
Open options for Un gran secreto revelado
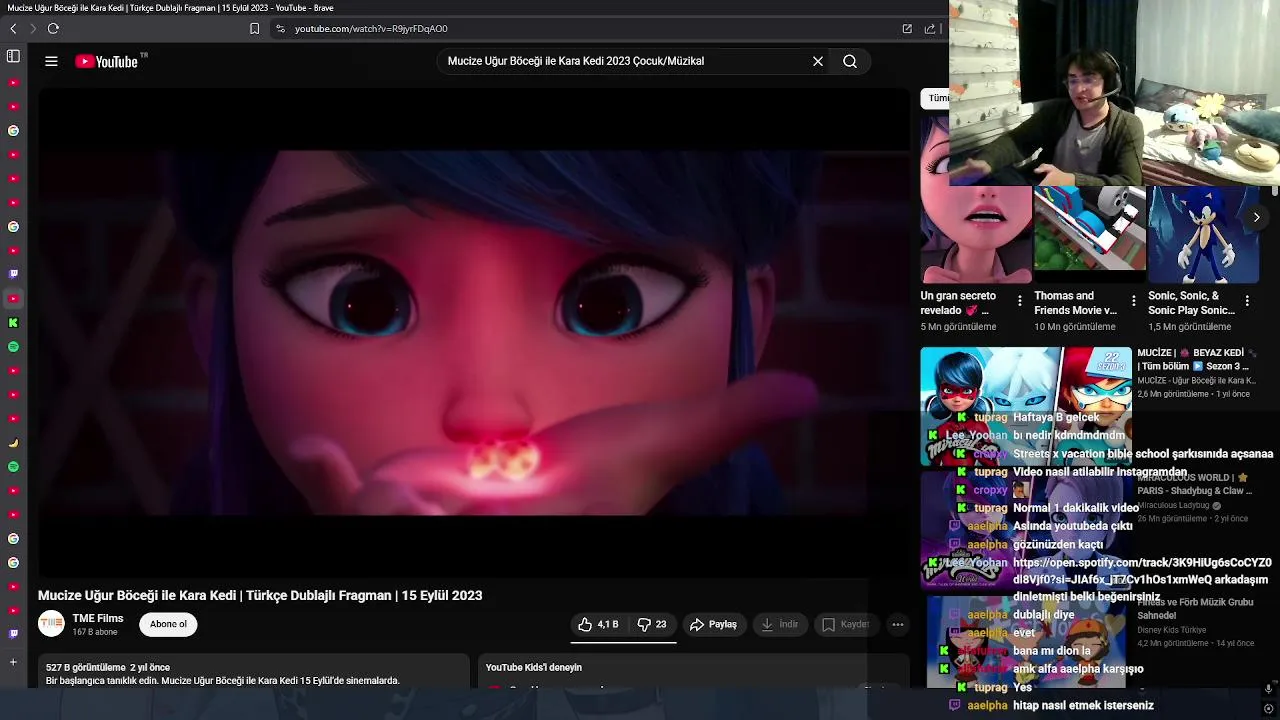click(1020, 301)
